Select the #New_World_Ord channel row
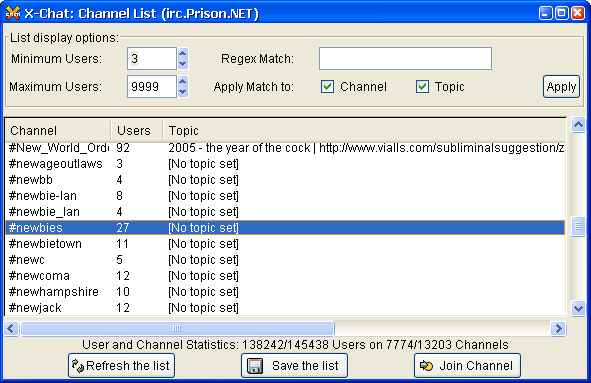Screen dimensions: 591x383 tap(285, 148)
